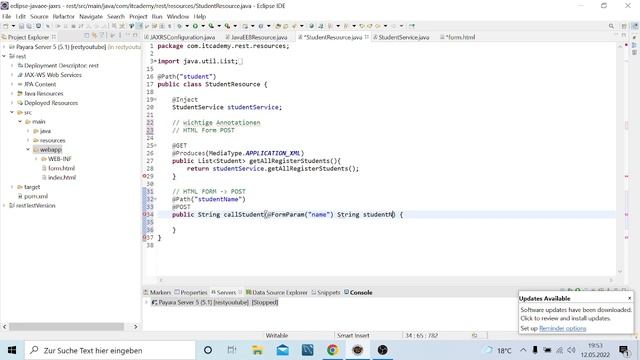
Task: Click the Debug bug icon in toolbar
Action: [180, 26]
